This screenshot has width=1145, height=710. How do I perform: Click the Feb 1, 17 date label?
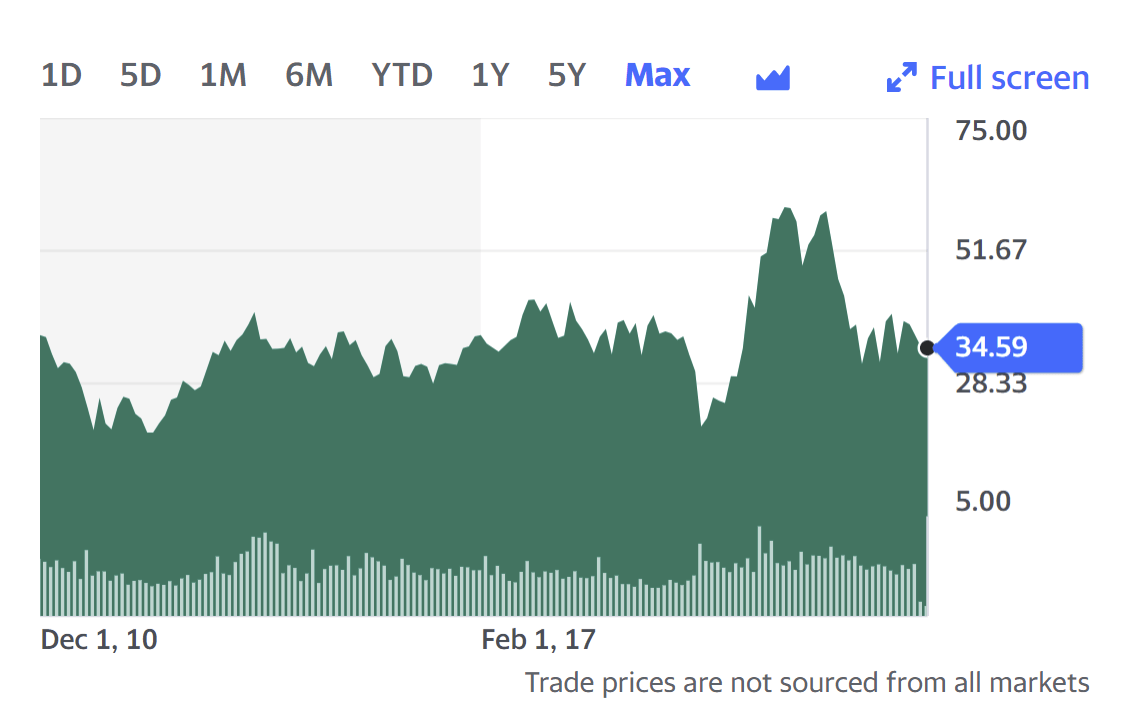(x=538, y=640)
